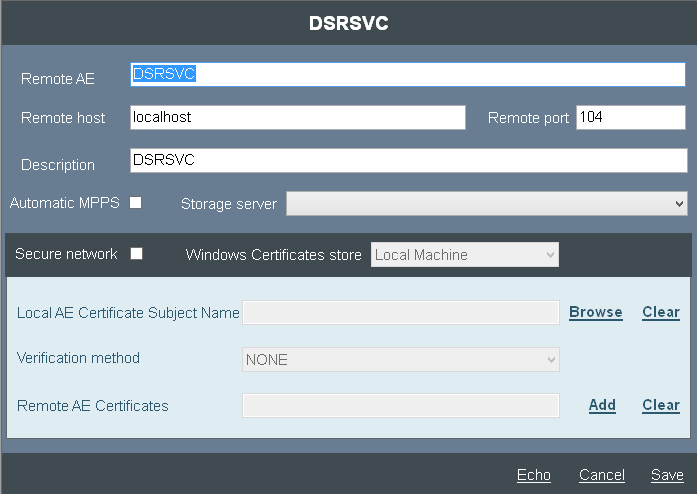
Task: Enable the Automatic MPPS checkbox
Action: pos(136,203)
